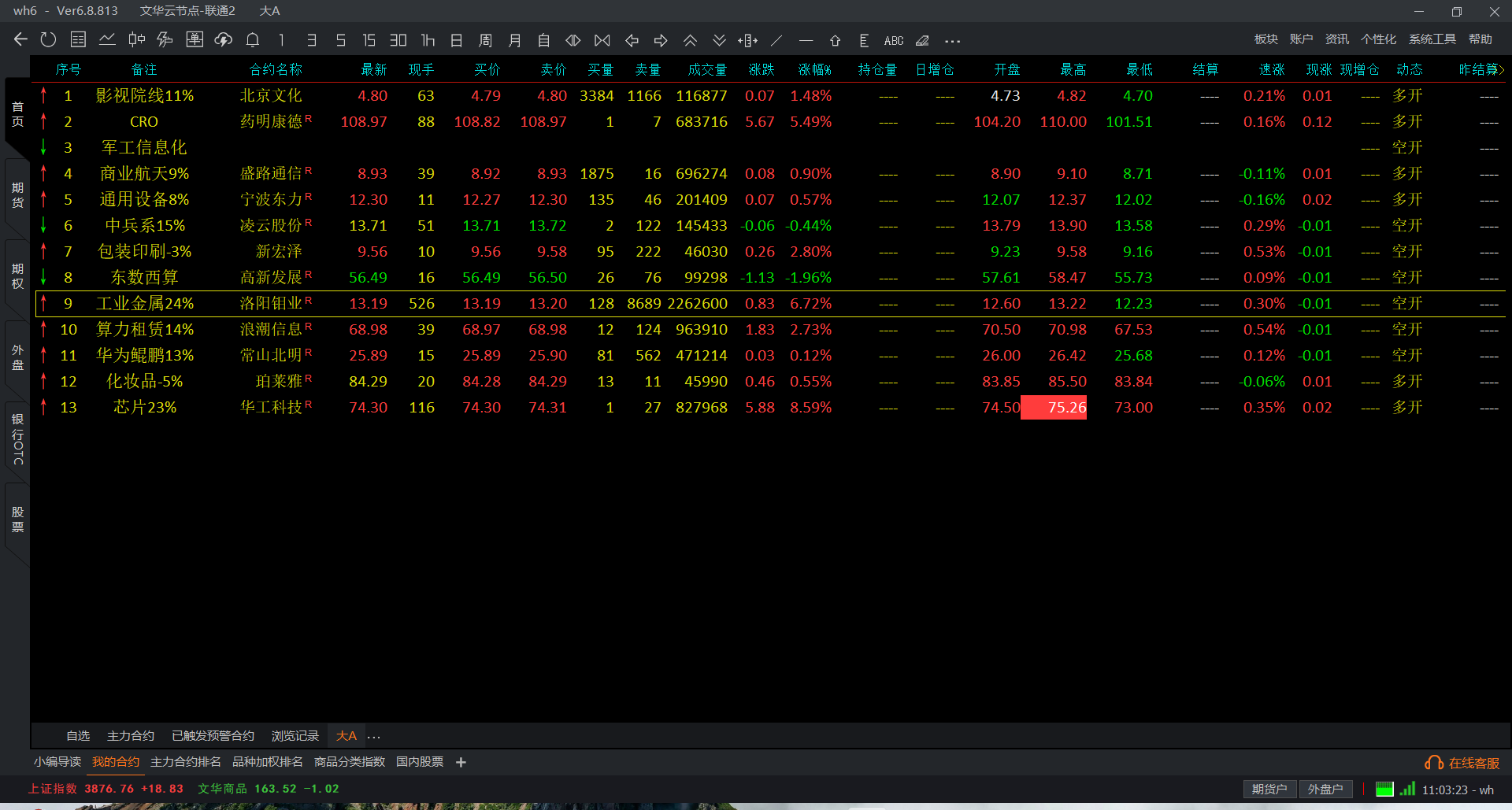
Task: Click the back arrow icon in toolbar
Action: (20, 39)
